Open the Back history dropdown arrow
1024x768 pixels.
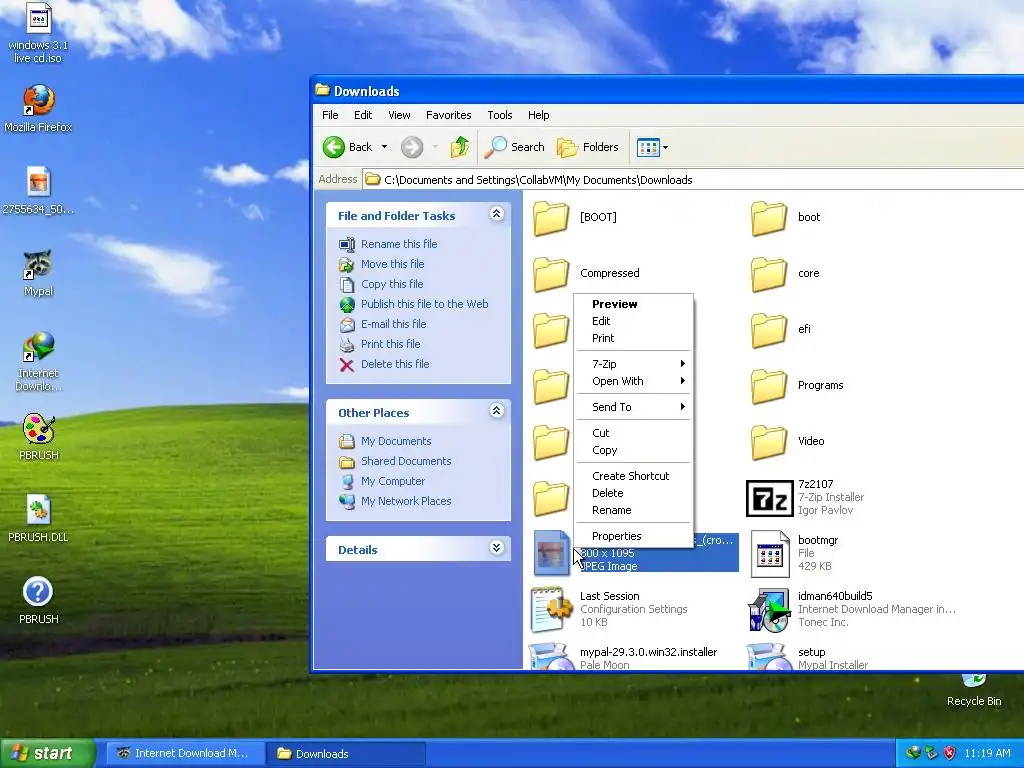(x=385, y=147)
